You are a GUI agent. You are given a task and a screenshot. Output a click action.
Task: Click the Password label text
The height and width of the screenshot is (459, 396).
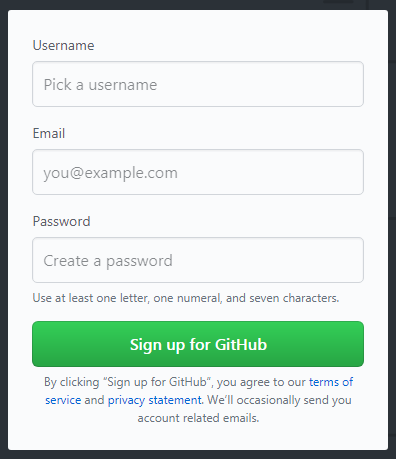tap(61, 221)
